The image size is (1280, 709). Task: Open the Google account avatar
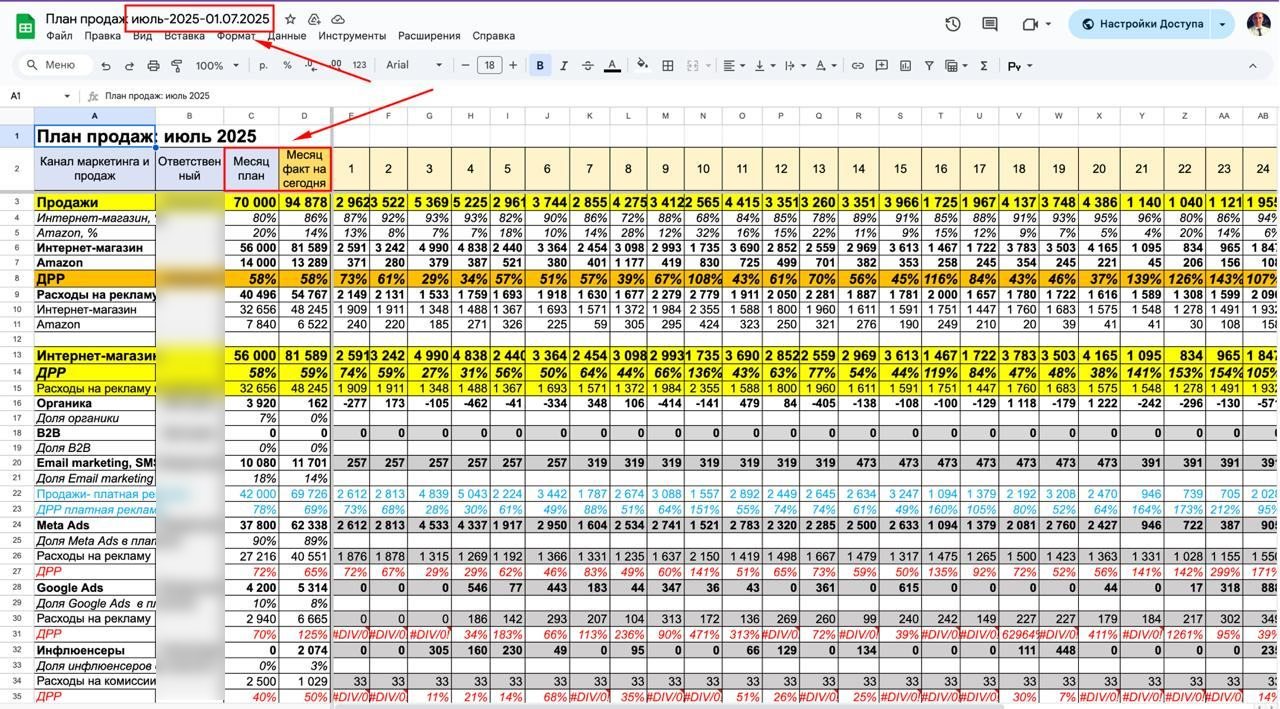[1259, 24]
